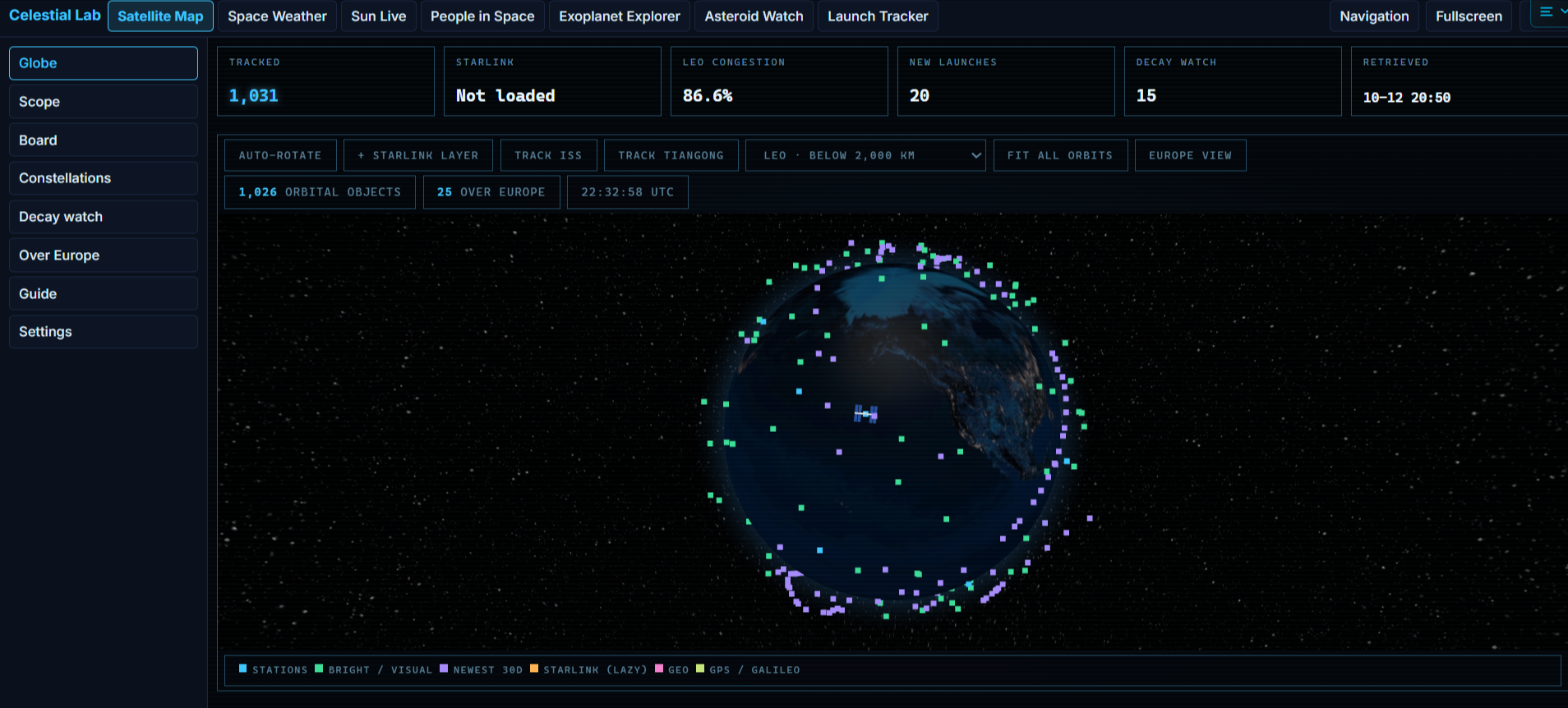
Task: Go to Constellations in the sidebar
Action: [104, 178]
